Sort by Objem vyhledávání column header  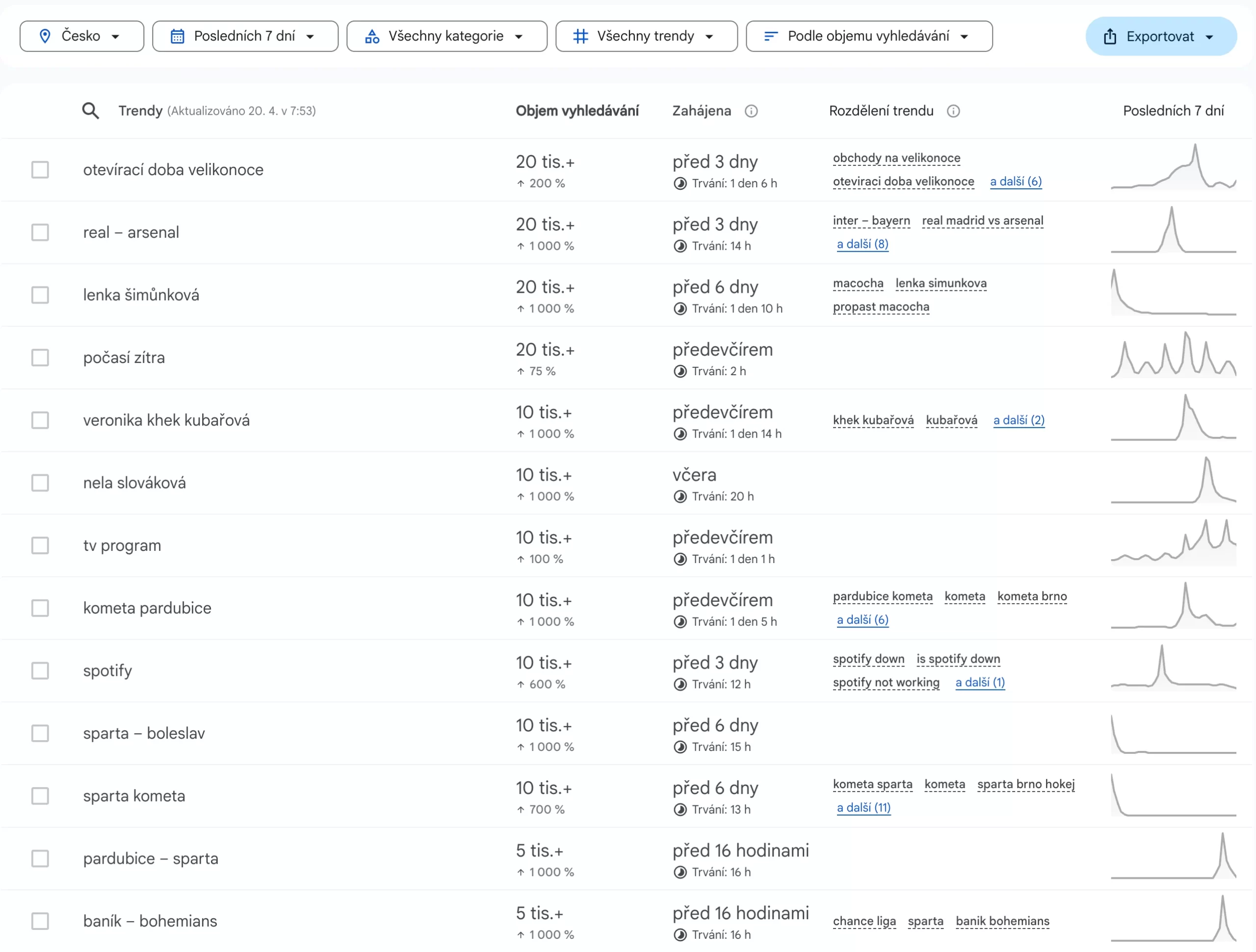576,111
